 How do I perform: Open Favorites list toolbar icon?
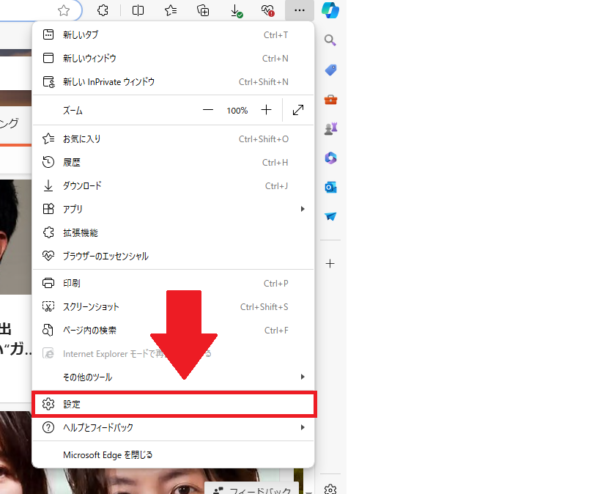pyautogui.click(x=171, y=10)
